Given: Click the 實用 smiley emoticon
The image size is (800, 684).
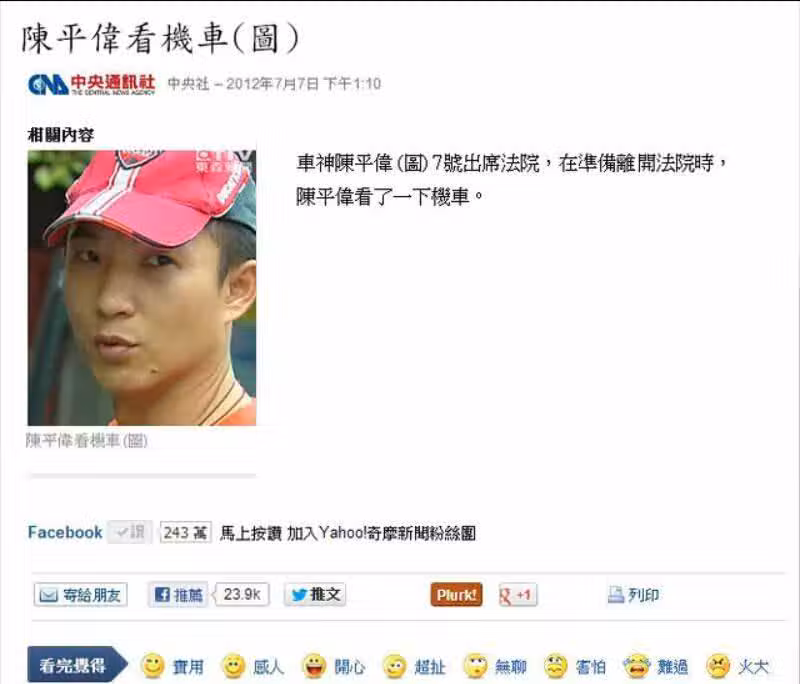Looking at the screenshot, I should [x=152, y=666].
